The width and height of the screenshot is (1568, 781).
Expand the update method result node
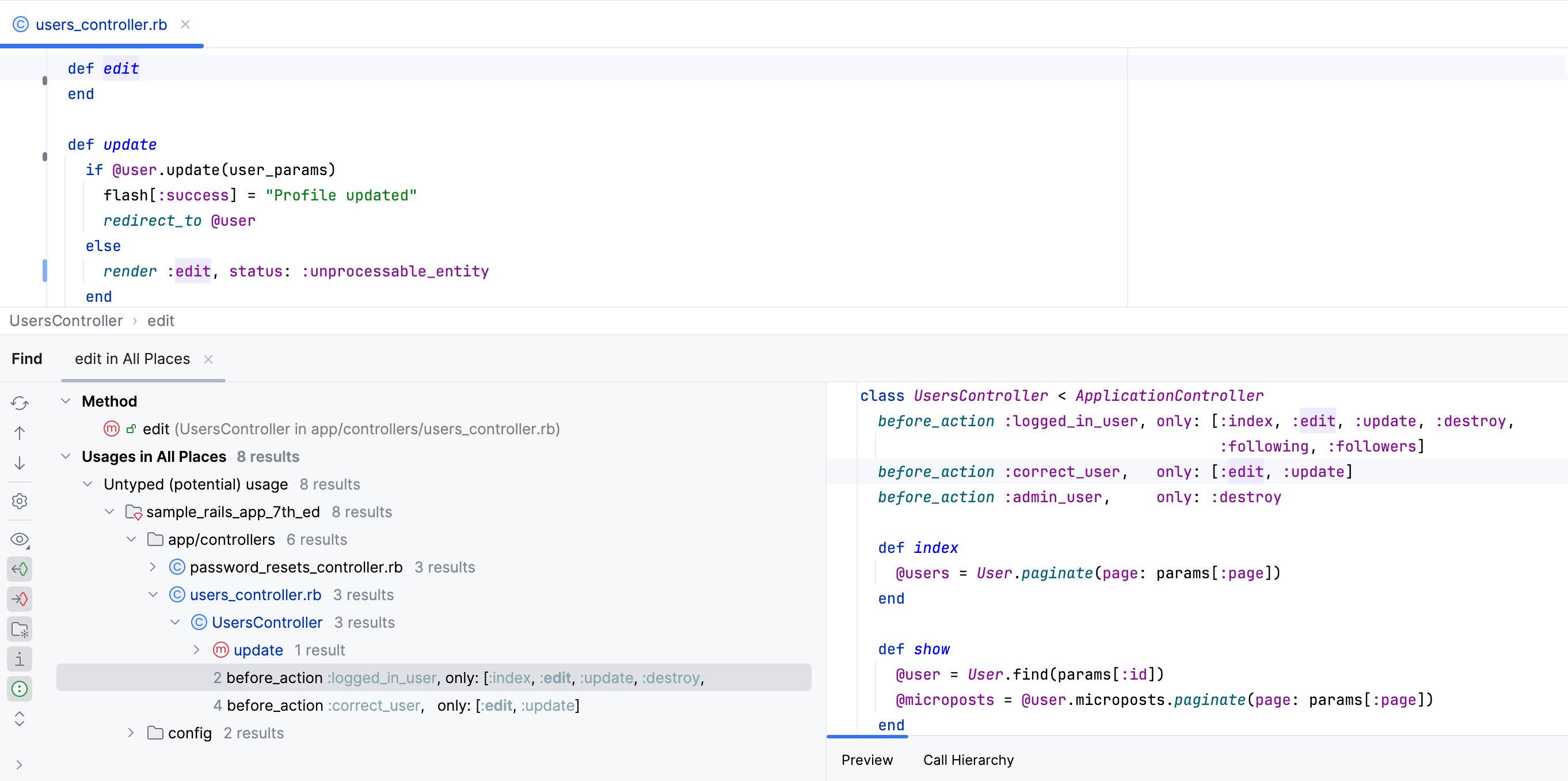click(x=196, y=650)
